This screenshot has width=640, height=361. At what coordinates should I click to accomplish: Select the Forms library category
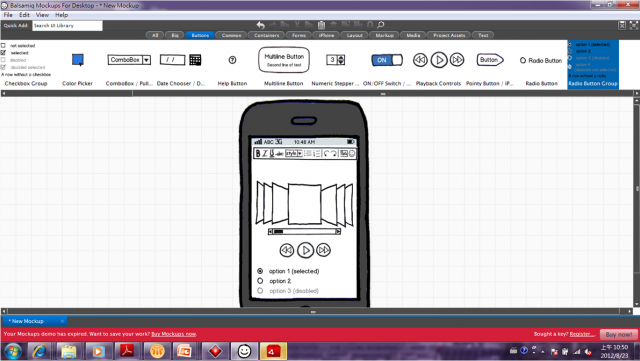click(x=299, y=35)
